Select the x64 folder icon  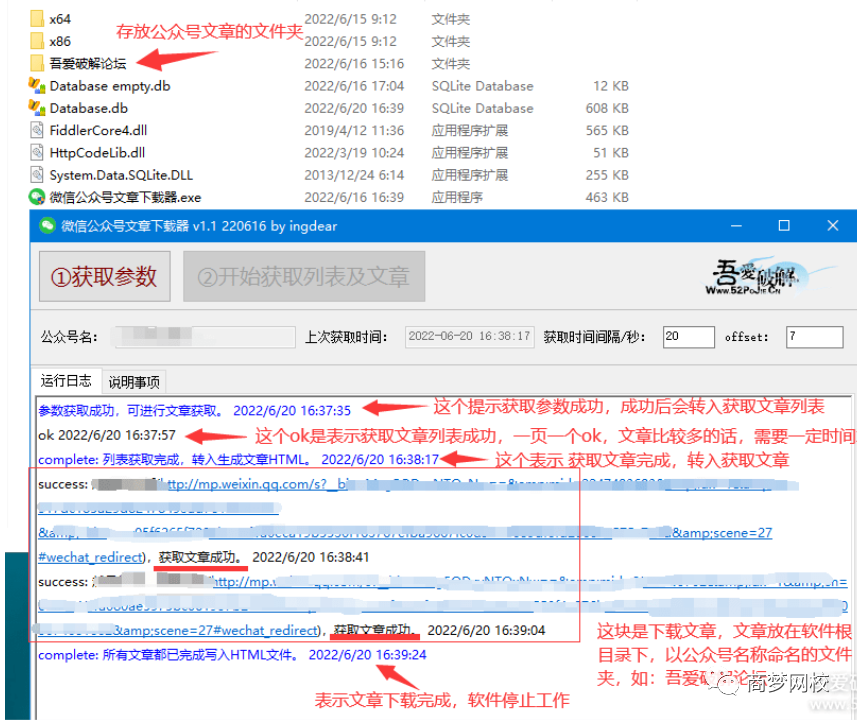coord(37,19)
